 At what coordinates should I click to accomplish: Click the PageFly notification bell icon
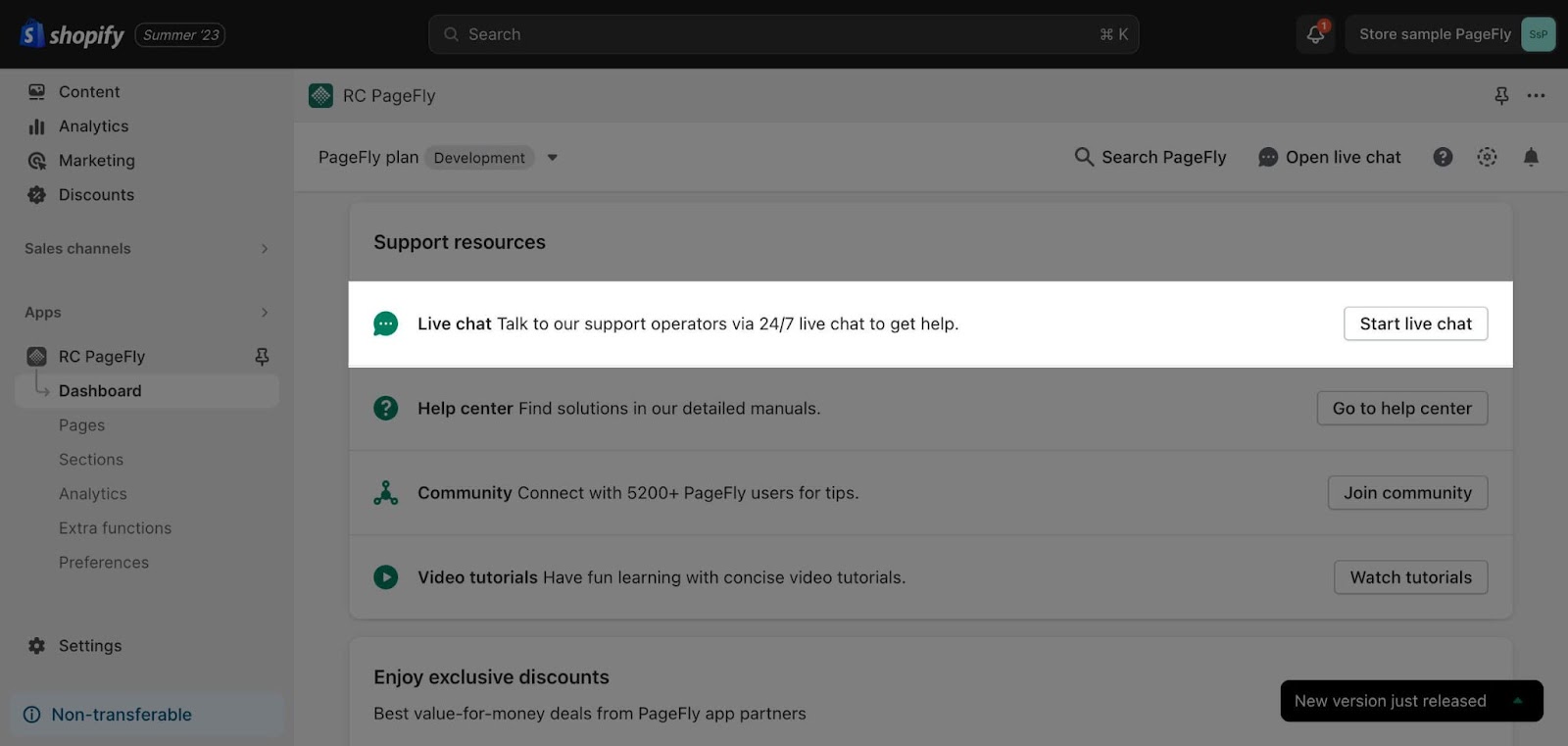pos(1531,157)
